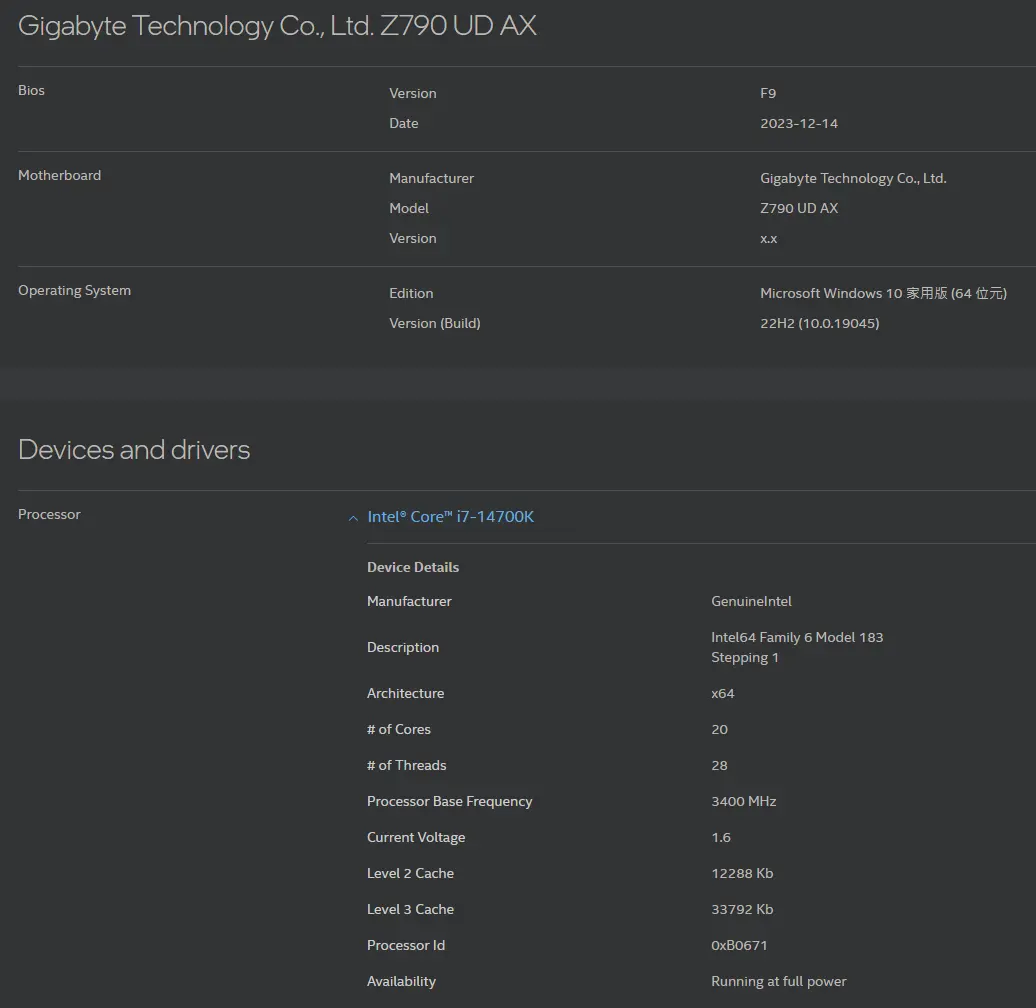
Task: Open the Intel Core i7-14700K link
Action: click(x=450, y=517)
